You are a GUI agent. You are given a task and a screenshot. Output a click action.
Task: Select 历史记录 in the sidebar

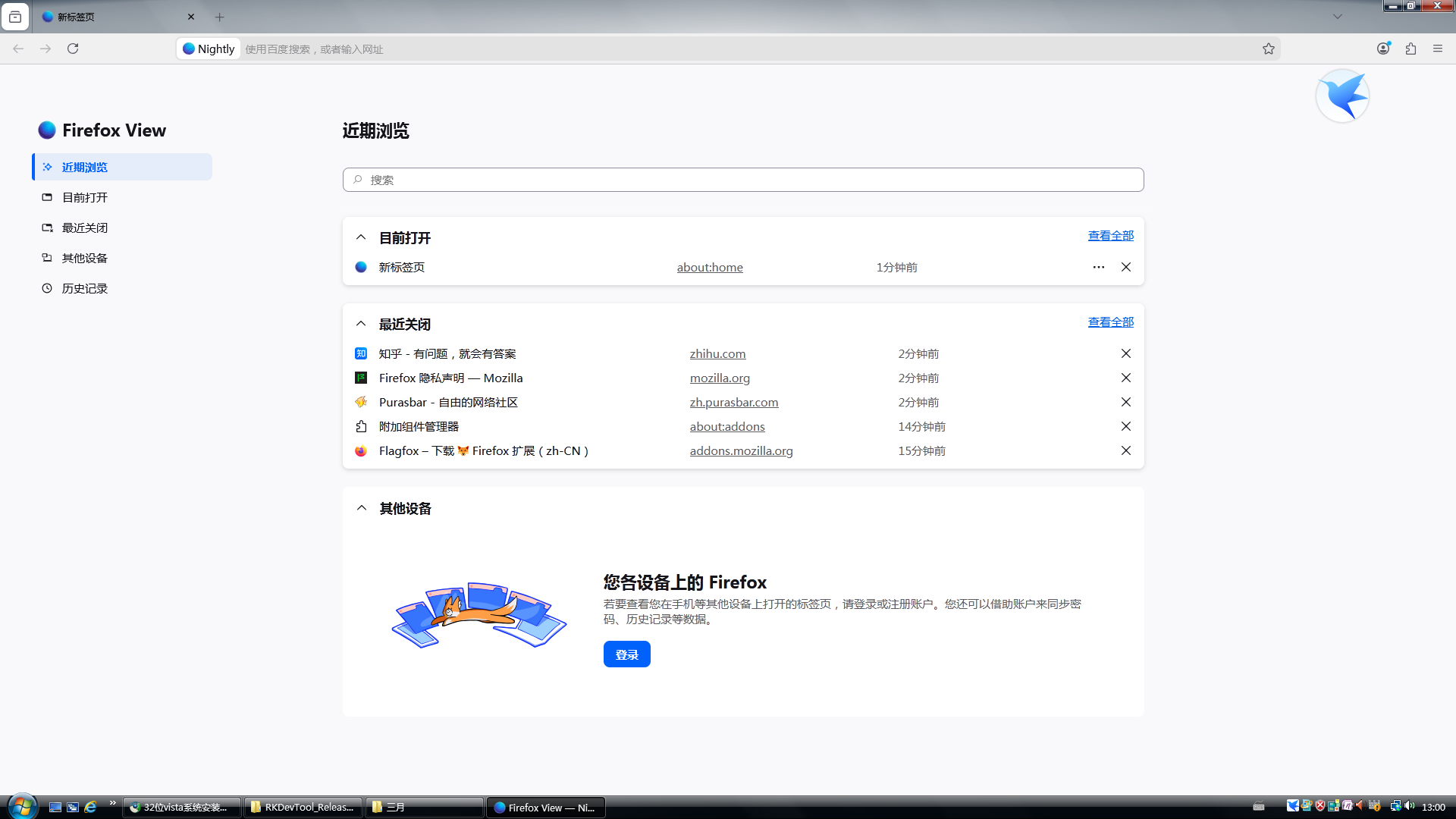click(x=85, y=288)
